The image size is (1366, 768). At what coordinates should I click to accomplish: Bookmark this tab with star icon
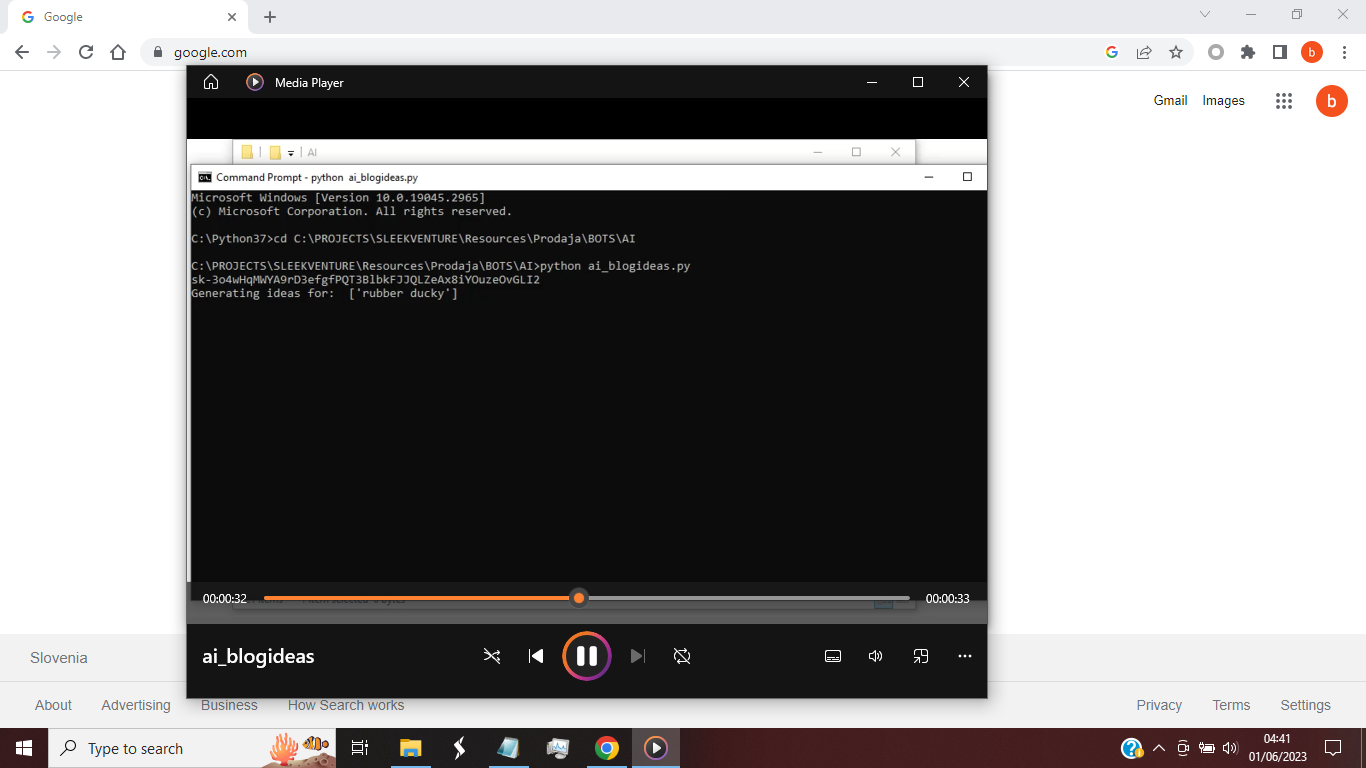(1176, 52)
